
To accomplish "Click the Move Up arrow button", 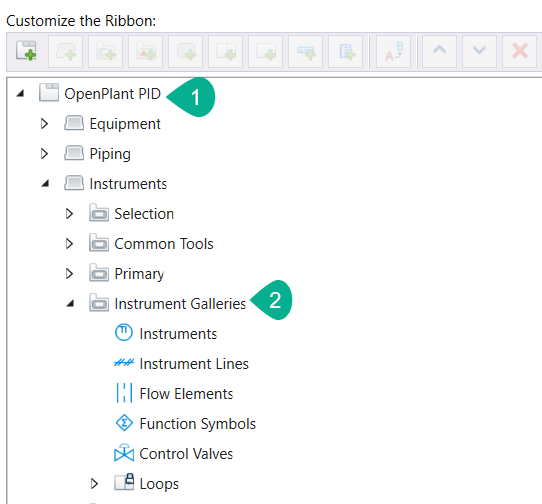I will pos(439,51).
